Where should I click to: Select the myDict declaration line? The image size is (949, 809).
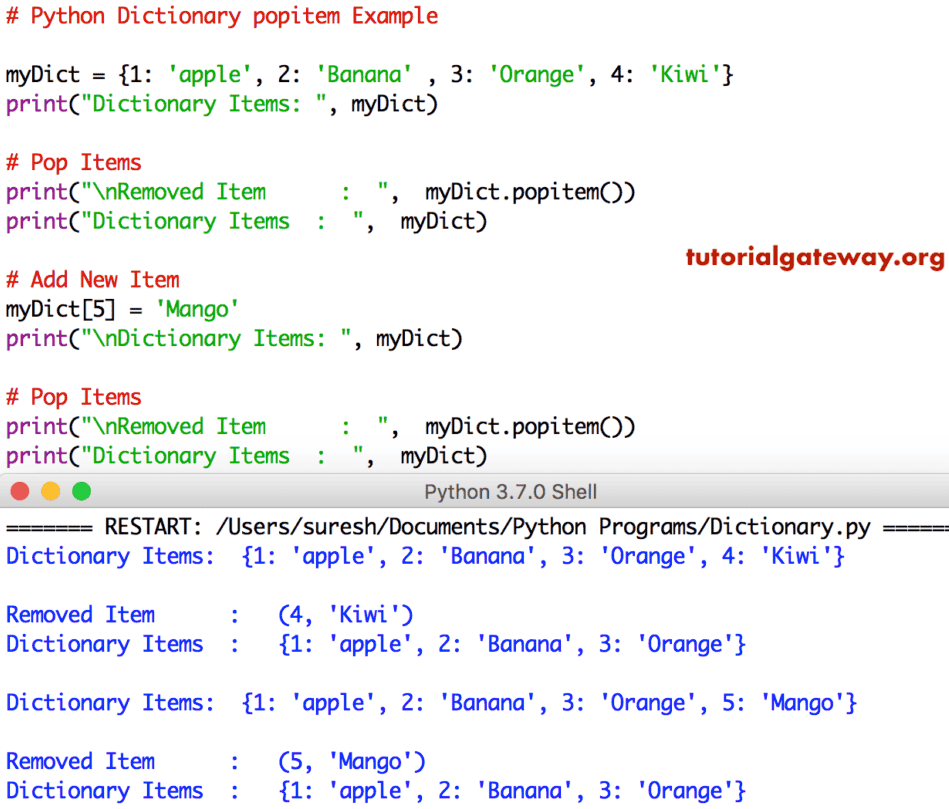(368, 74)
